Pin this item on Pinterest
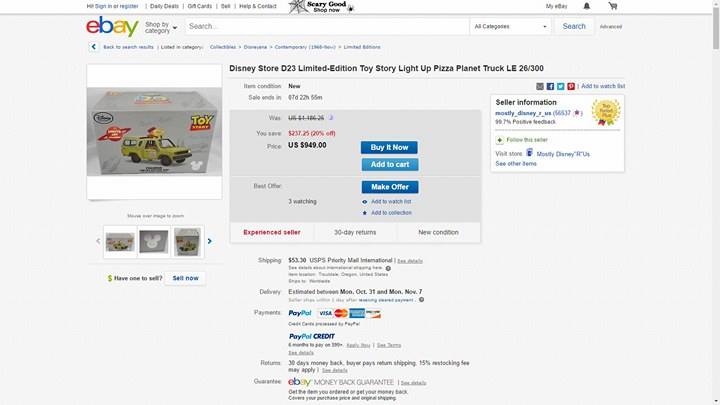This screenshot has height=405, width=720. click(x=571, y=86)
